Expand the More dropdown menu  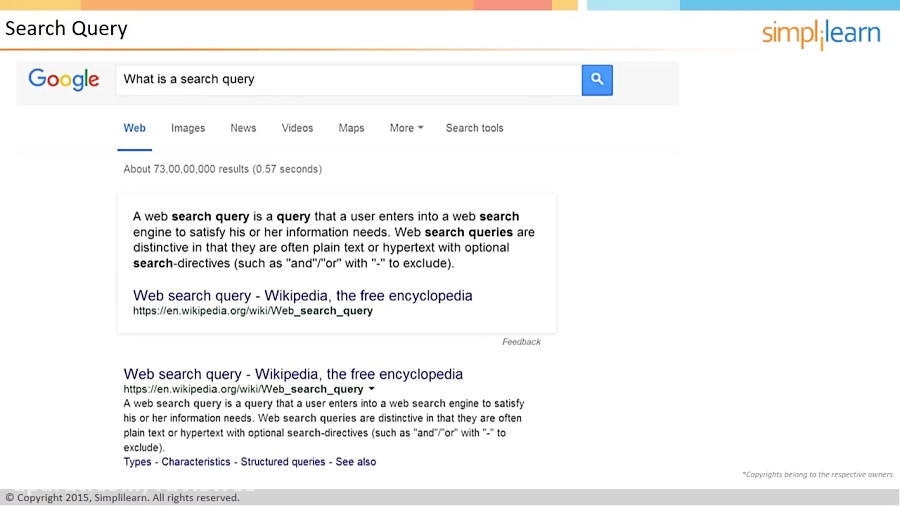pos(406,128)
